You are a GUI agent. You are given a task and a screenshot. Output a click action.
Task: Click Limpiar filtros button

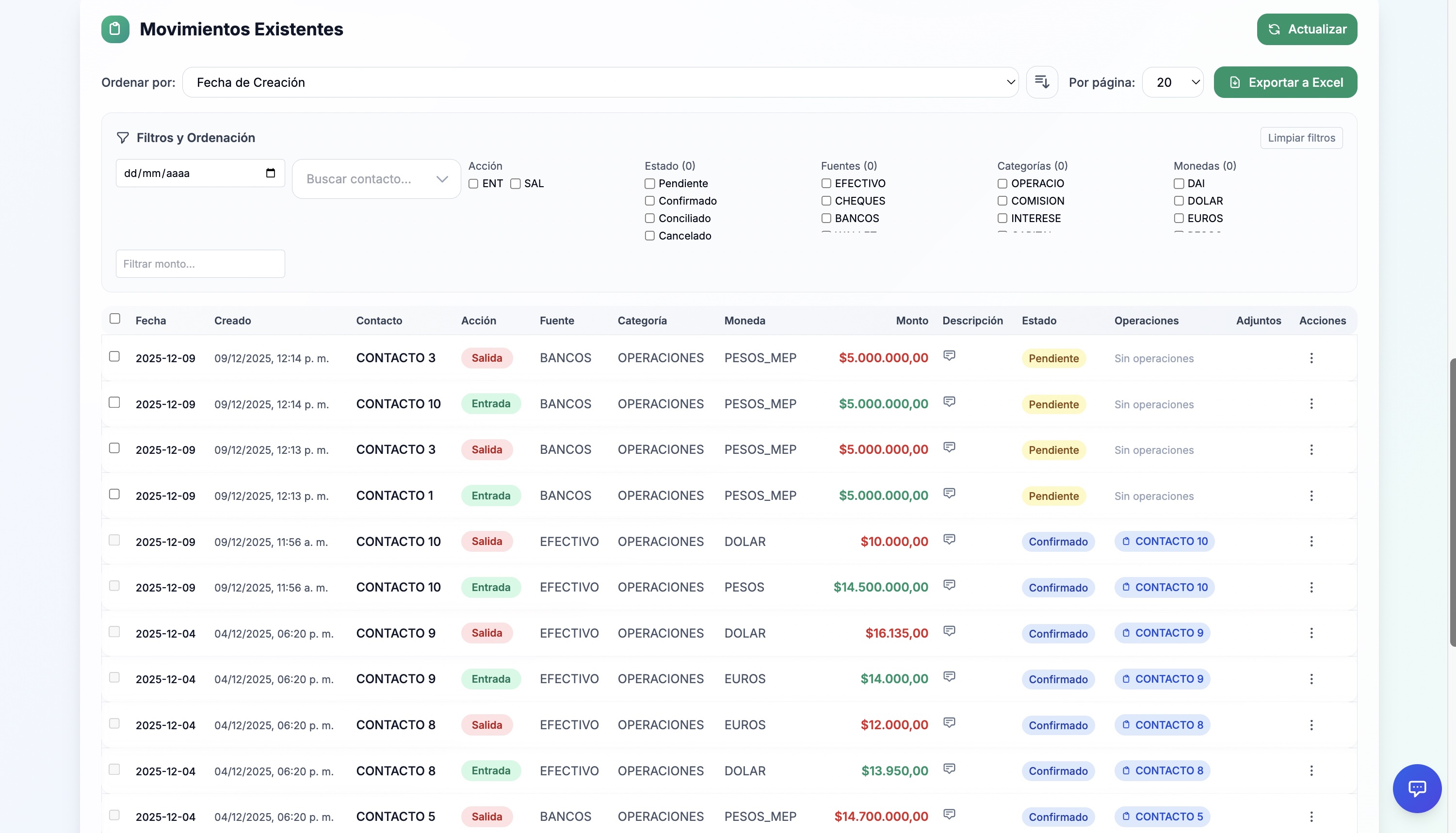(1301, 138)
